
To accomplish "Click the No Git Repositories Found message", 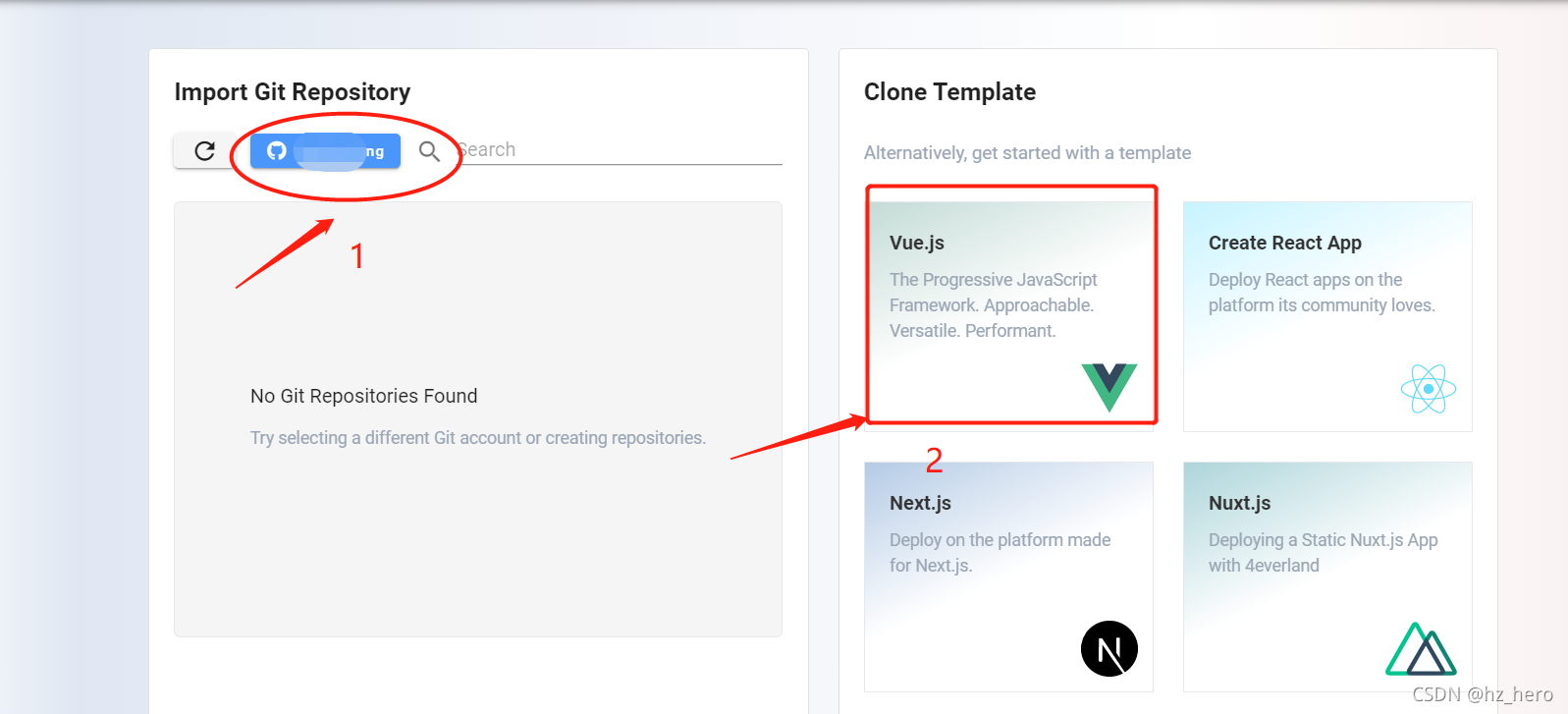I will [364, 396].
